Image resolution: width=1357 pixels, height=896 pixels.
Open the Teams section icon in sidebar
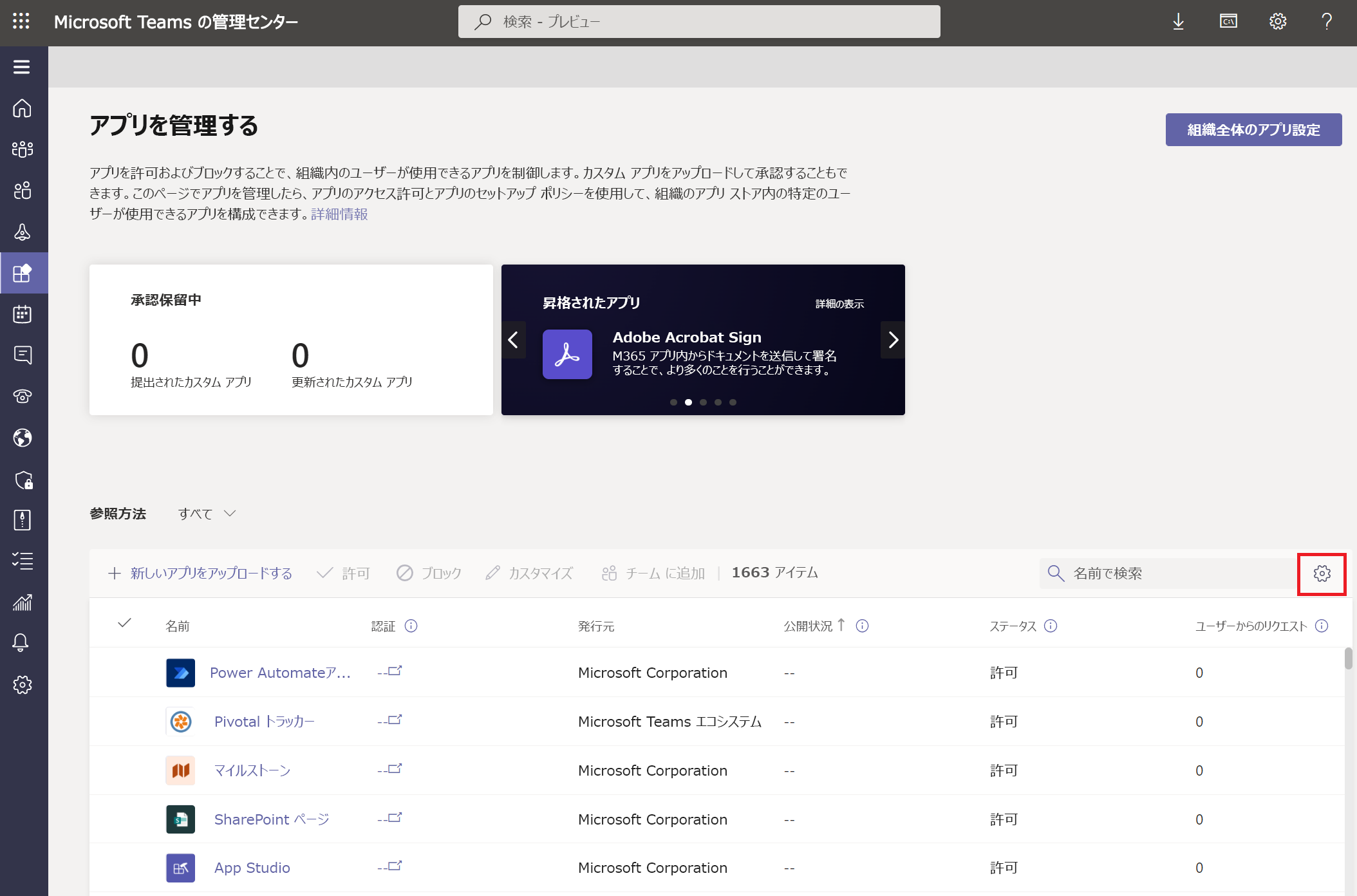pyautogui.click(x=23, y=149)
